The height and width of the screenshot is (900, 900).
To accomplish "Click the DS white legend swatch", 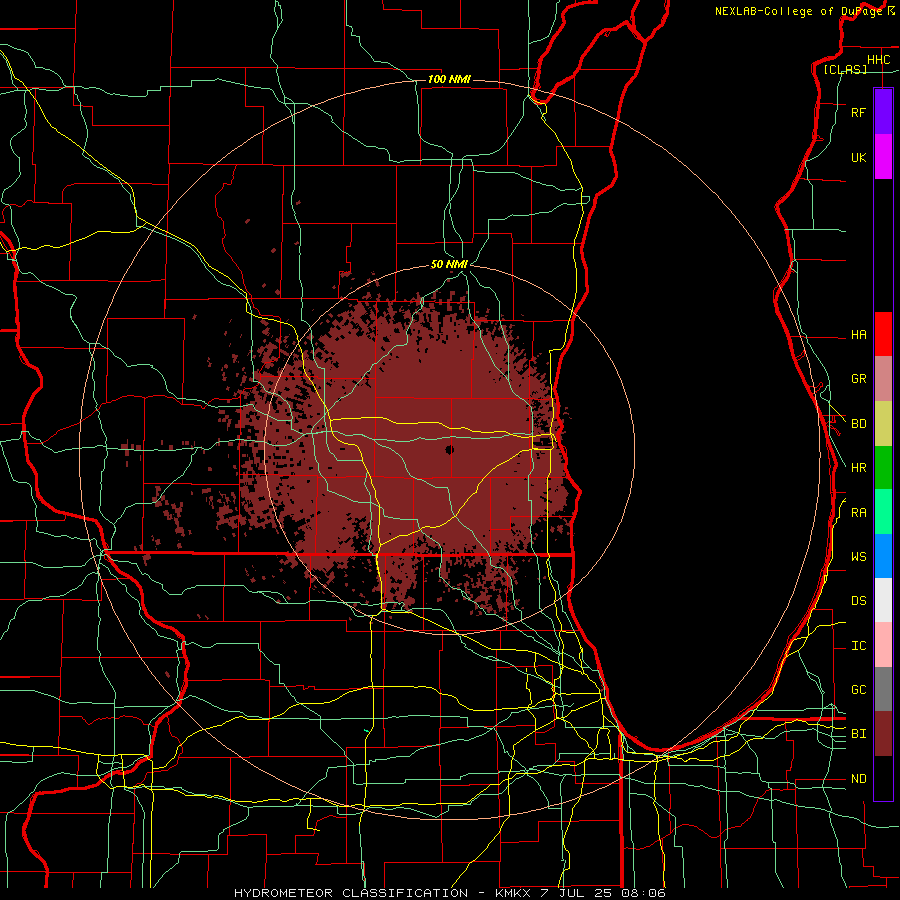I will point(883,600).
